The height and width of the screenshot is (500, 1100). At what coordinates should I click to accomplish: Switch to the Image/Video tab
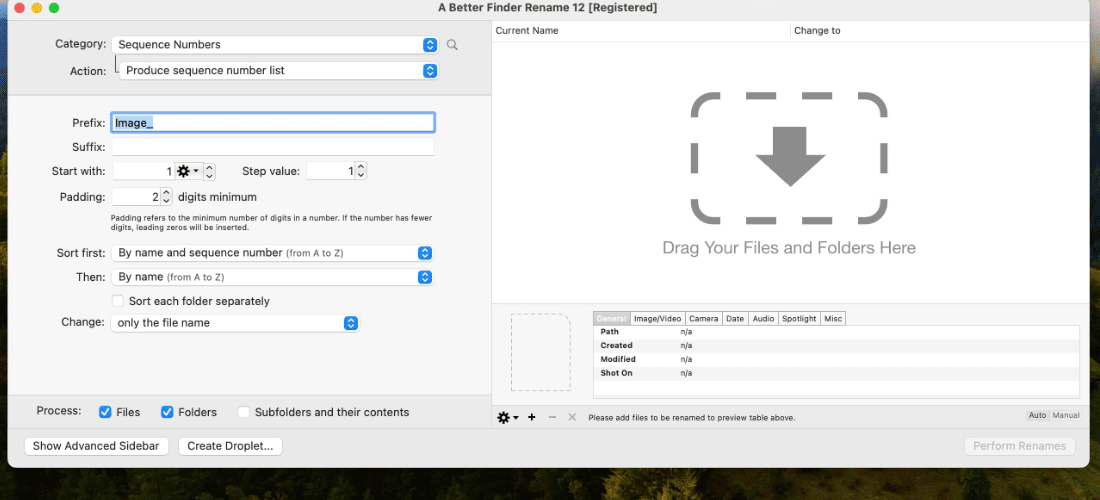coord(657,318)
